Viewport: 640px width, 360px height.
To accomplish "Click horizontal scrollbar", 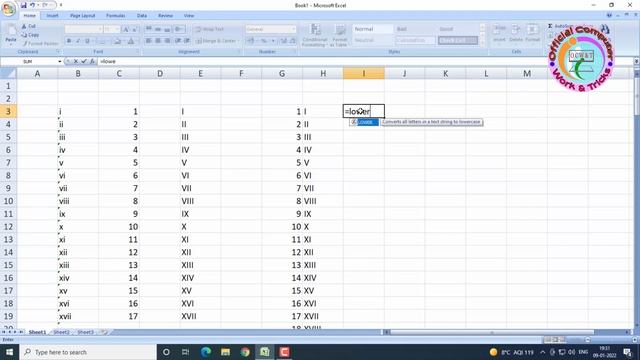I will [x=491, y=332].
